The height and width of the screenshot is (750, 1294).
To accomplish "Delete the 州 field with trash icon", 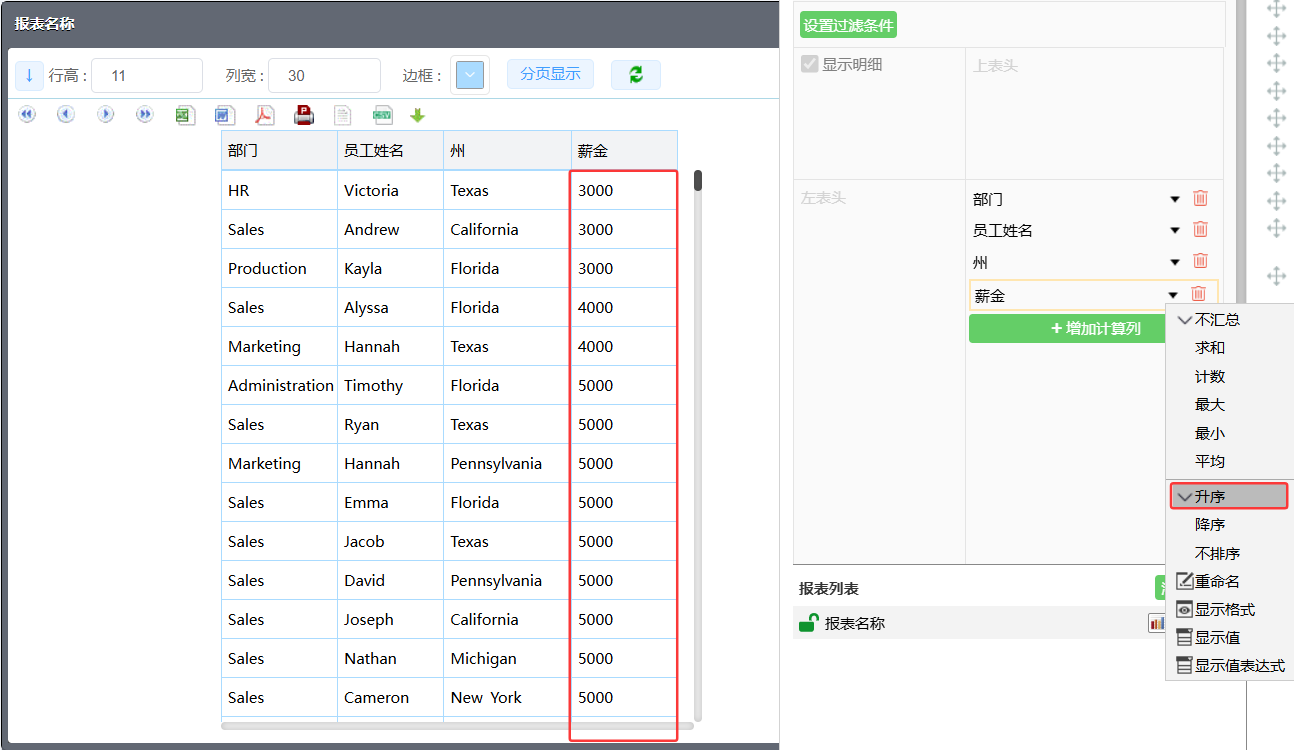I will [1201, 262].
